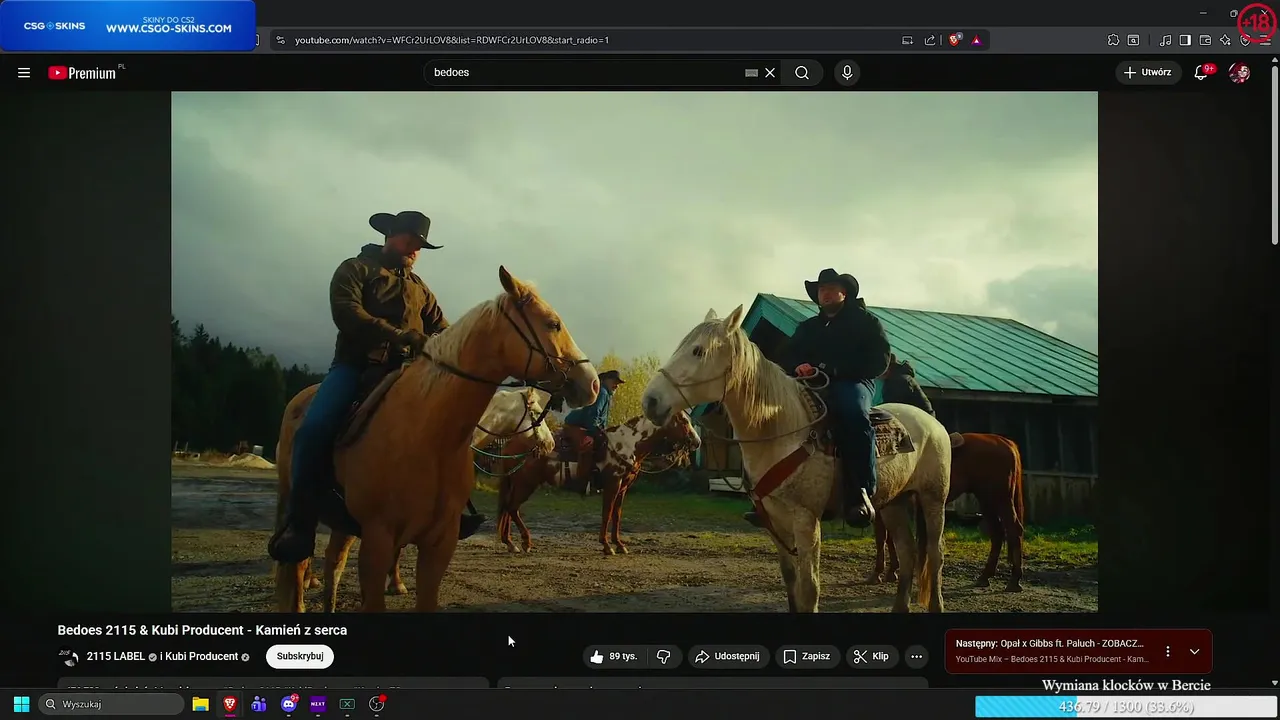Open File Explorer from the taskbar
This screenshot has height=720, width=1280.
click(x=200, y=704)
